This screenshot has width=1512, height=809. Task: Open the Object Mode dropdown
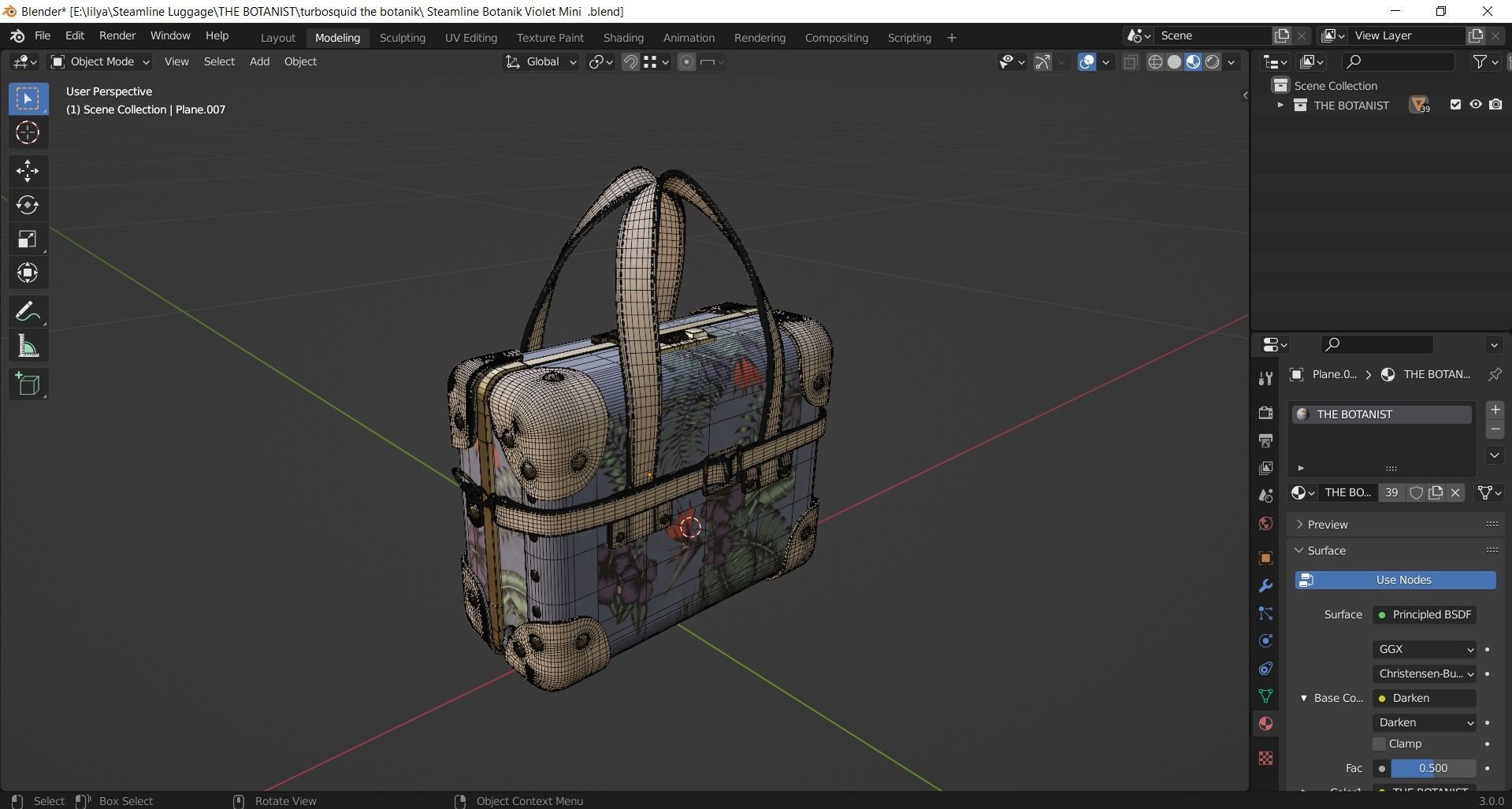[99, 61]
